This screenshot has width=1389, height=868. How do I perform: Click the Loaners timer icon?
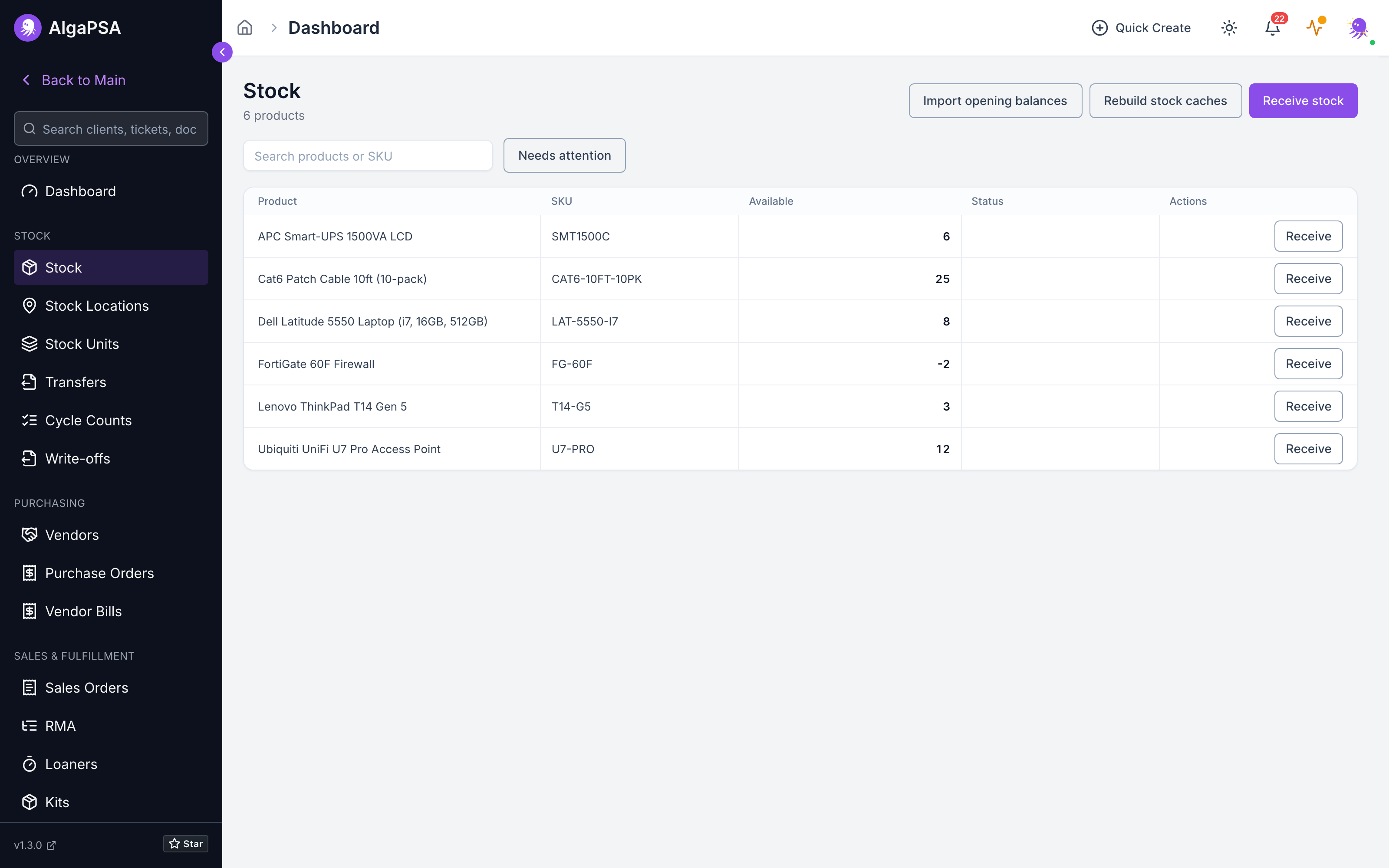29,764
